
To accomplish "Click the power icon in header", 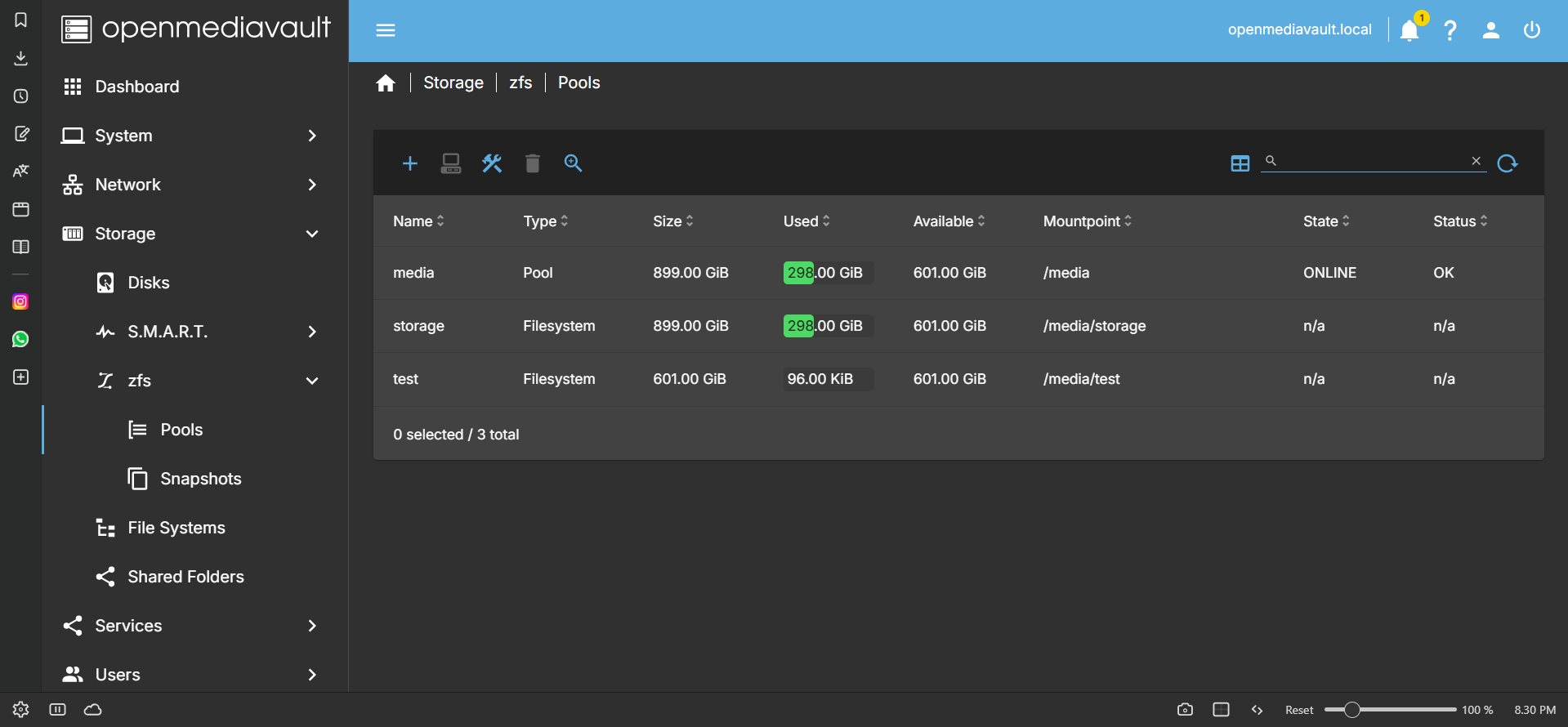I will click(x=1532, y=30).
